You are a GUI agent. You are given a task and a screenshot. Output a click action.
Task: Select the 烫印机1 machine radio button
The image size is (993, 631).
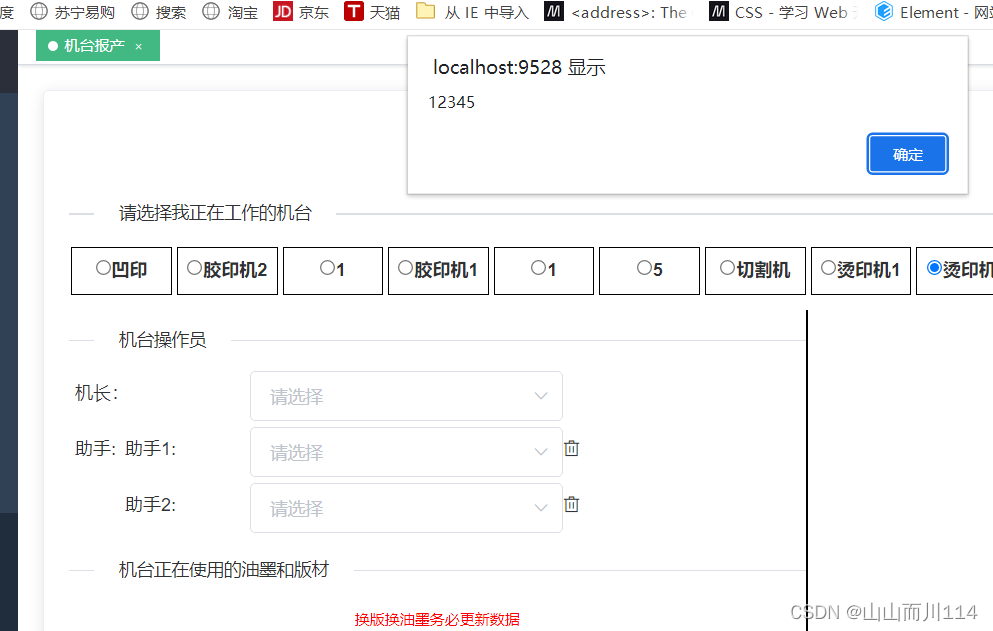pos(828,267)
